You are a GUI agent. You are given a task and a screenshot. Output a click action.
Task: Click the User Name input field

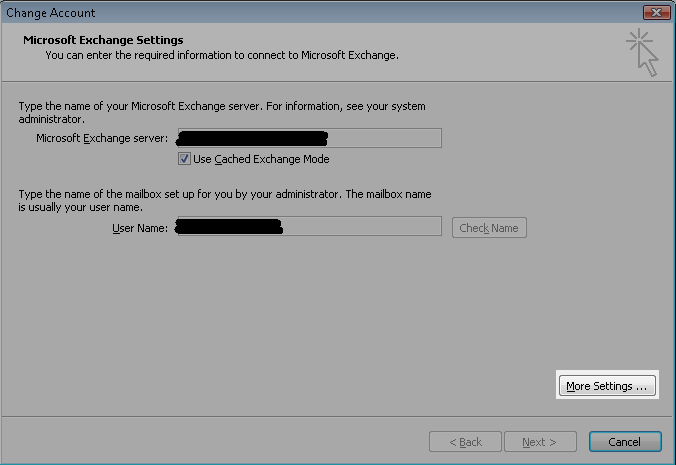310,226
